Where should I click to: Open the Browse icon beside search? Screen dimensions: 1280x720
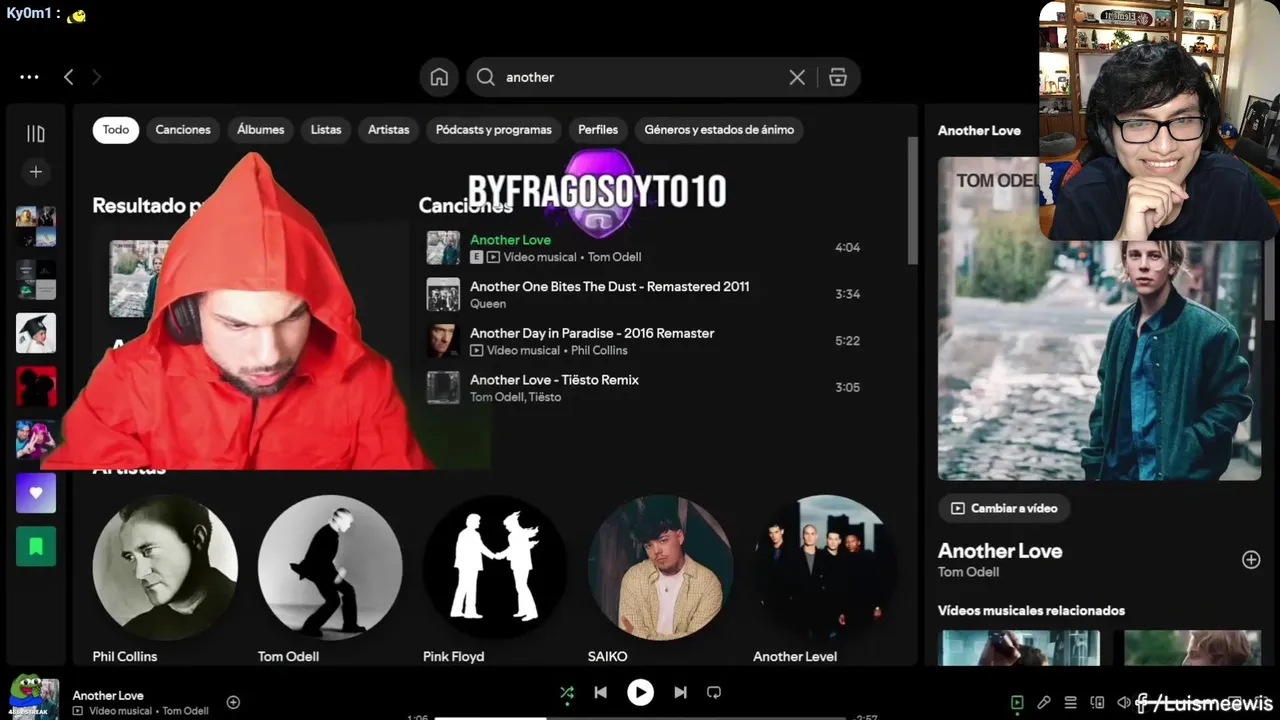coord(838,77)
